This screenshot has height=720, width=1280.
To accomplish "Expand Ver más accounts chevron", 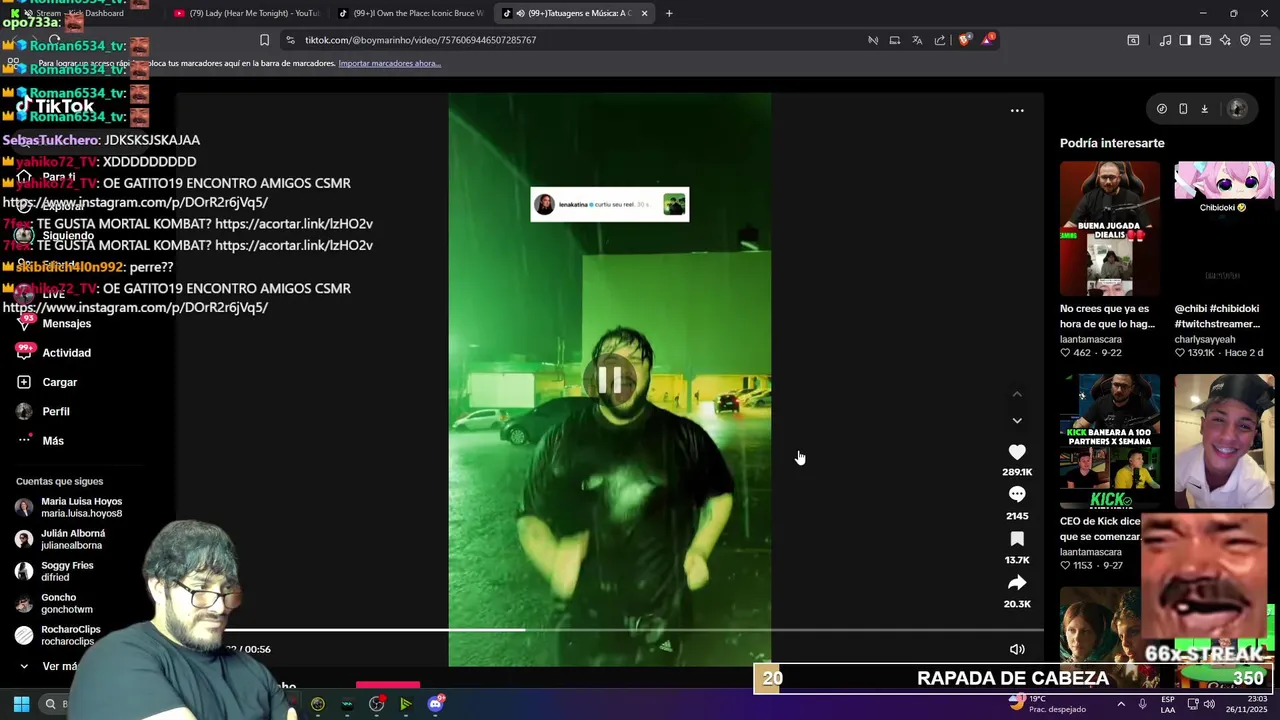I will (24, 666).
